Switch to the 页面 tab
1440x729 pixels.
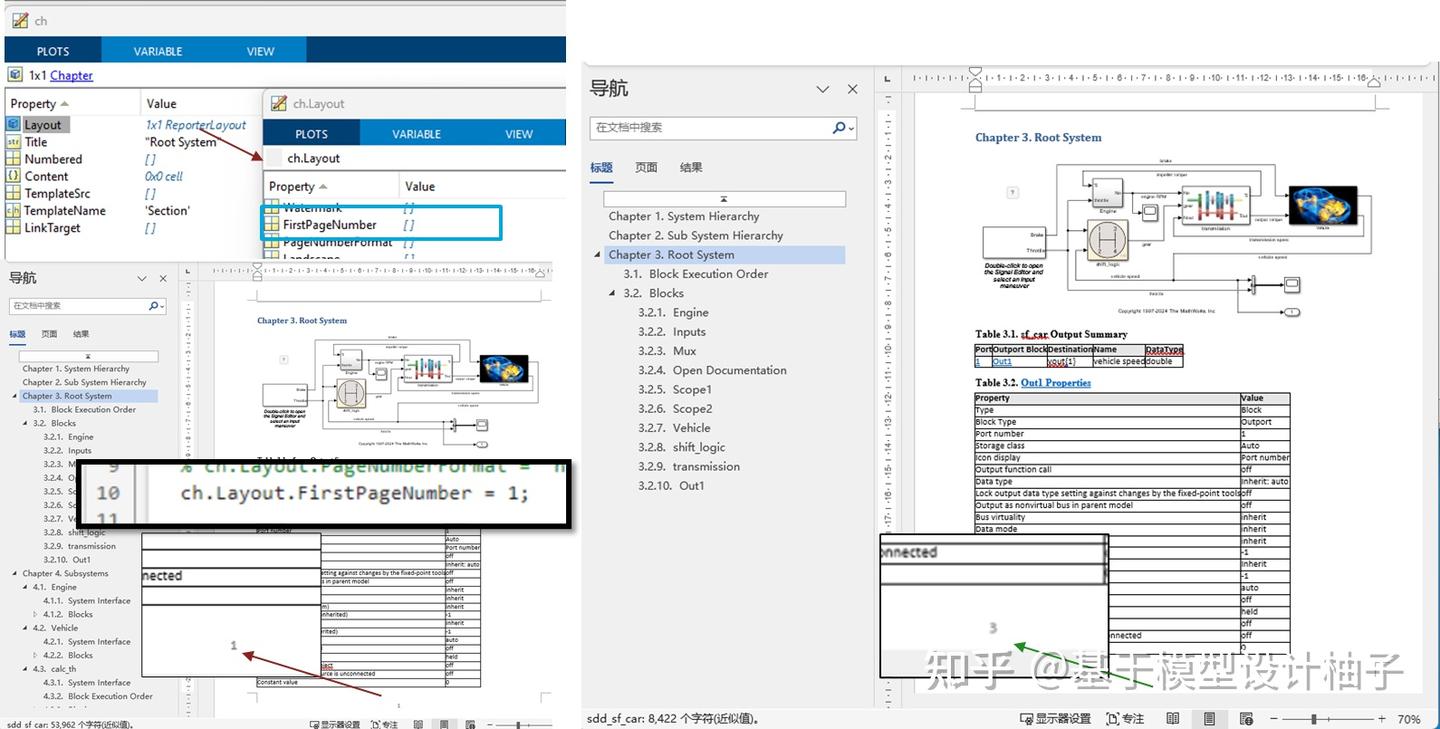645,167
